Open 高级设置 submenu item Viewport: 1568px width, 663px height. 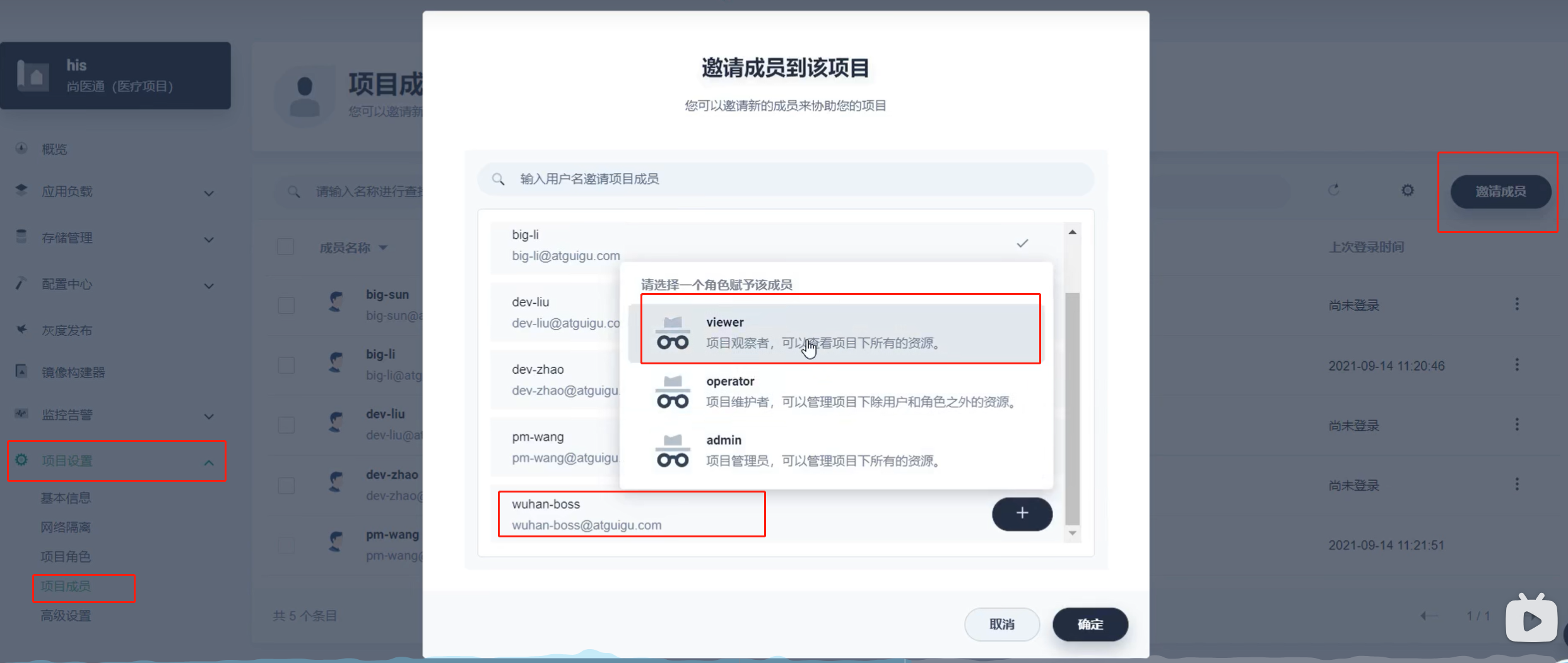[66, 615]
